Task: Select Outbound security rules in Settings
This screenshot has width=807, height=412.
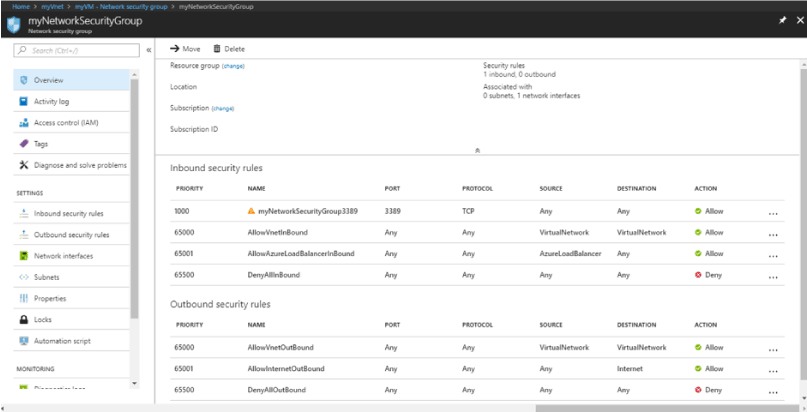Action: [72, 235]
